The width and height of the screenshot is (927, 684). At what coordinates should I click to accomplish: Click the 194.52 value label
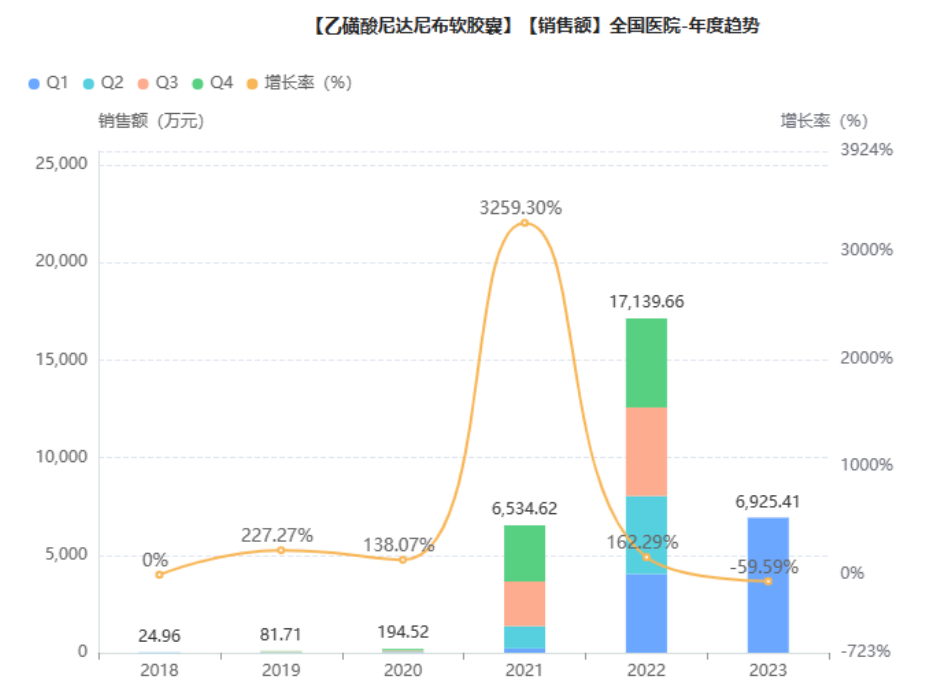[403, 632]
